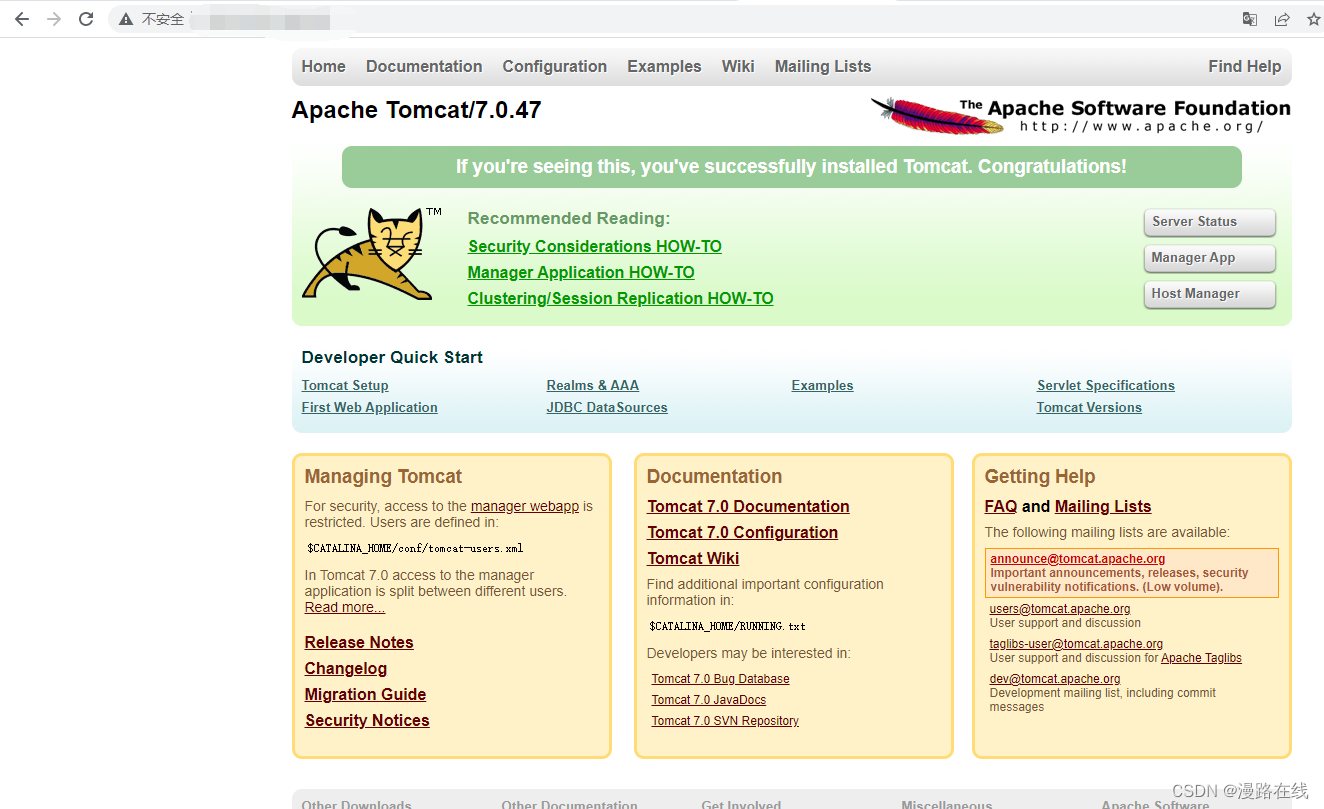Click the manager webapp link
The width and height of the screenshot is (1324, 809).
point(525,506)
